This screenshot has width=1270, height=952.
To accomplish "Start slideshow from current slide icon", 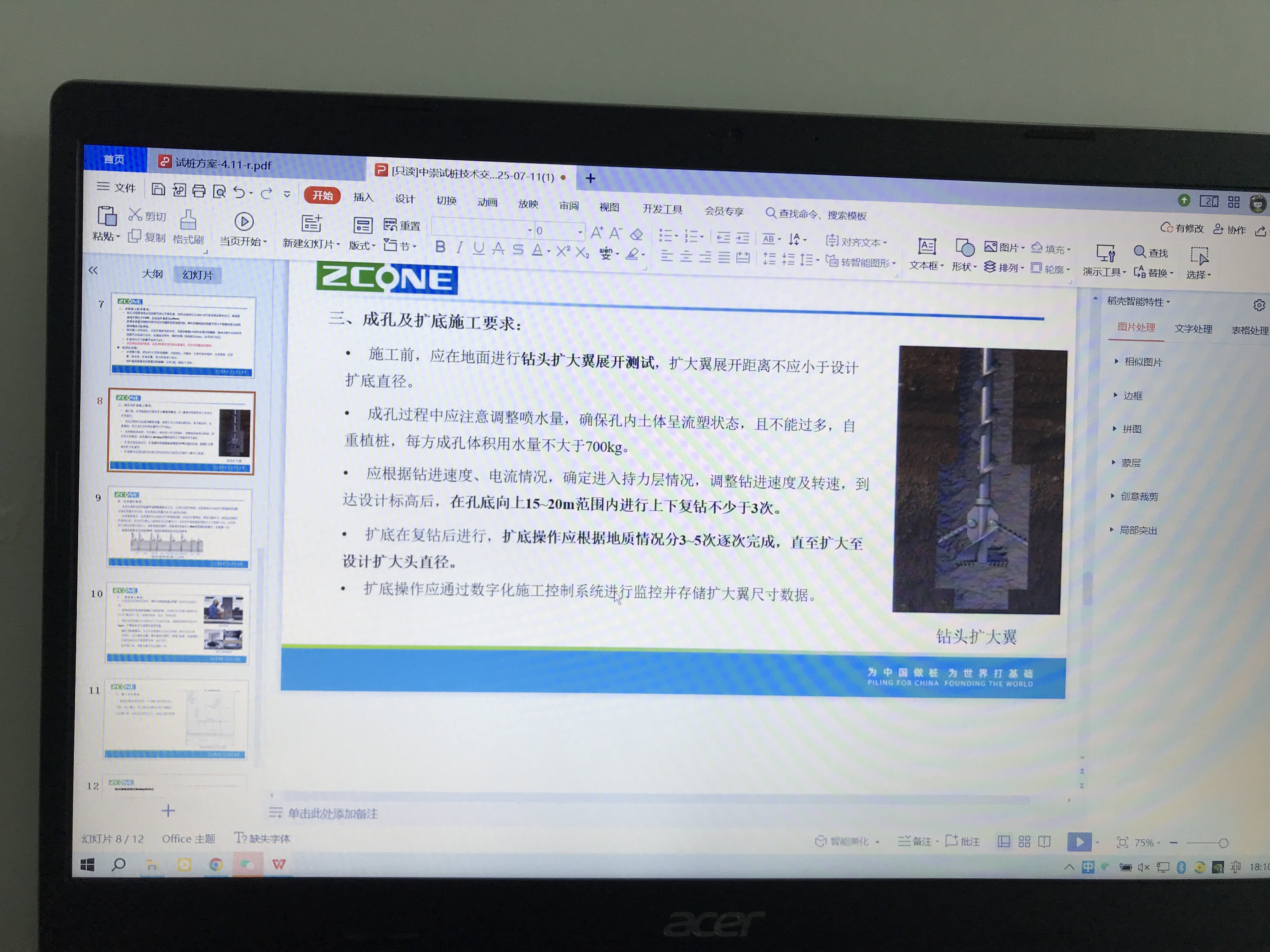I will [244, 222].
